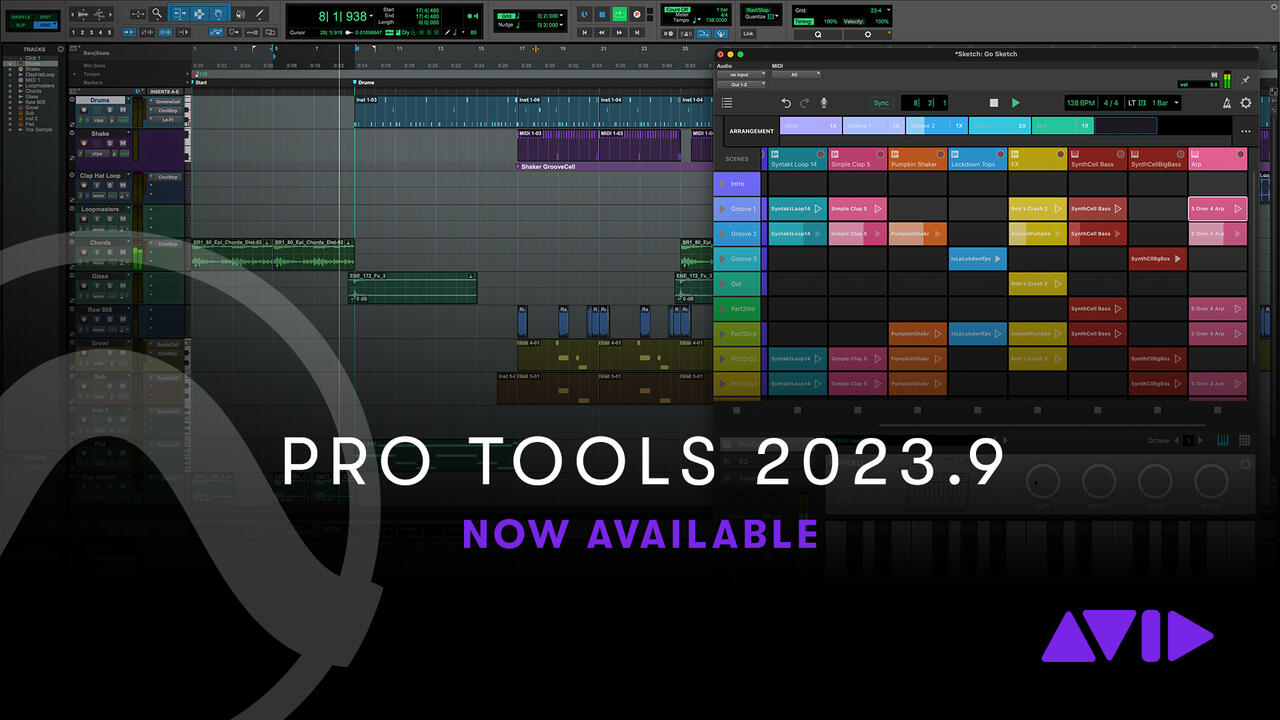Viewport: 1280px width, 720px height.
Task: Click the Sketch pin window icon
Action: coord(1245,80)
